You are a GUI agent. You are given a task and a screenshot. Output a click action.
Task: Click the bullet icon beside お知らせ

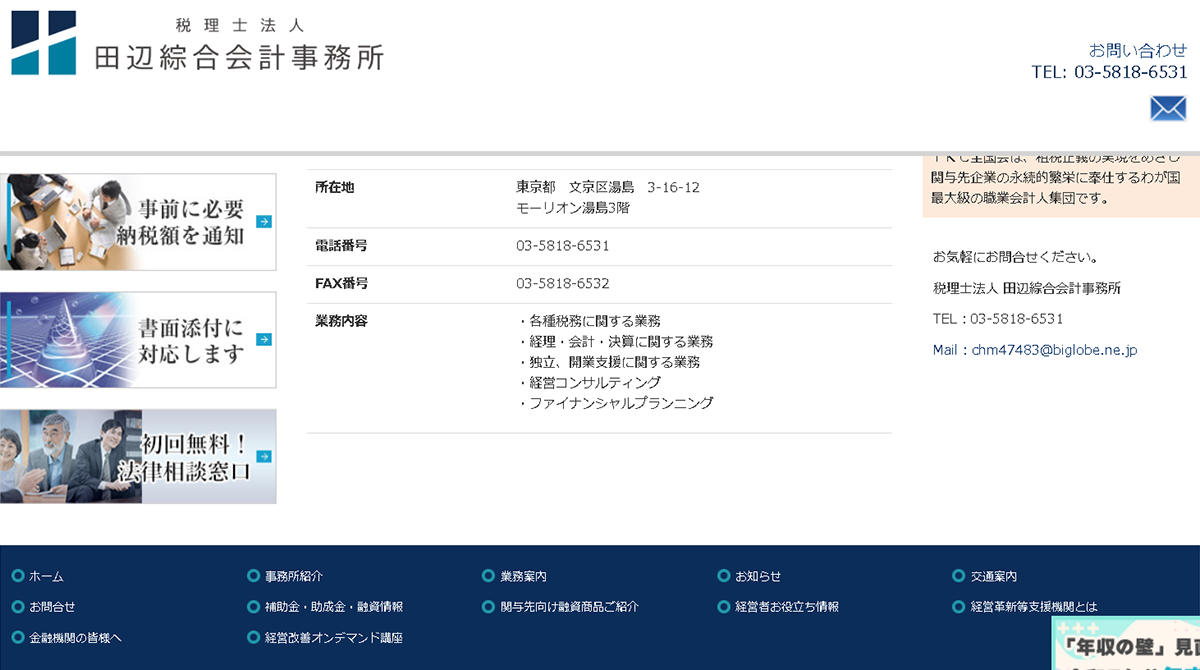click(722, 576)
